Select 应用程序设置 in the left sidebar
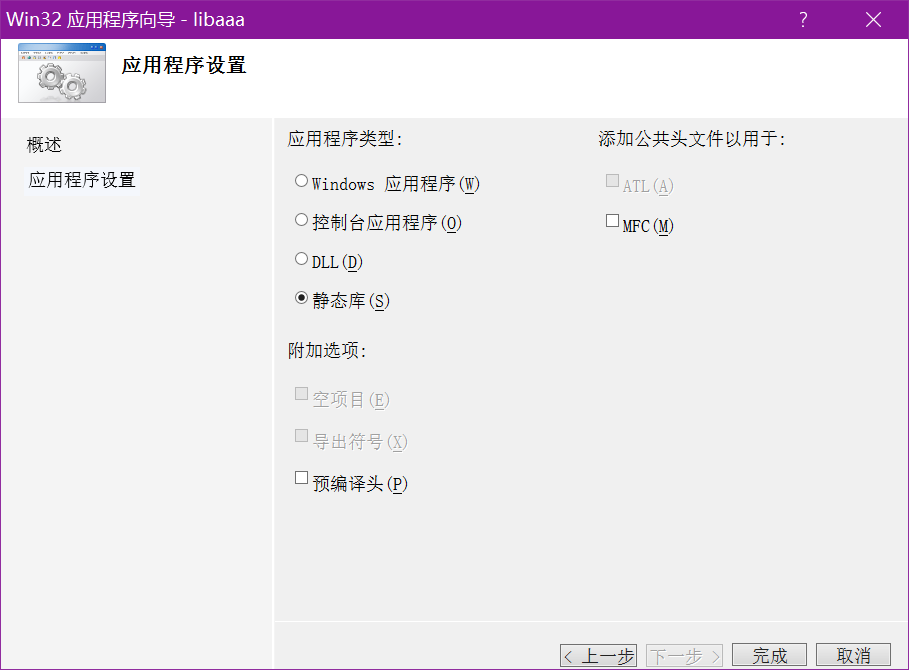The width and height of the screenshot is (909, 670). [81, 180]
